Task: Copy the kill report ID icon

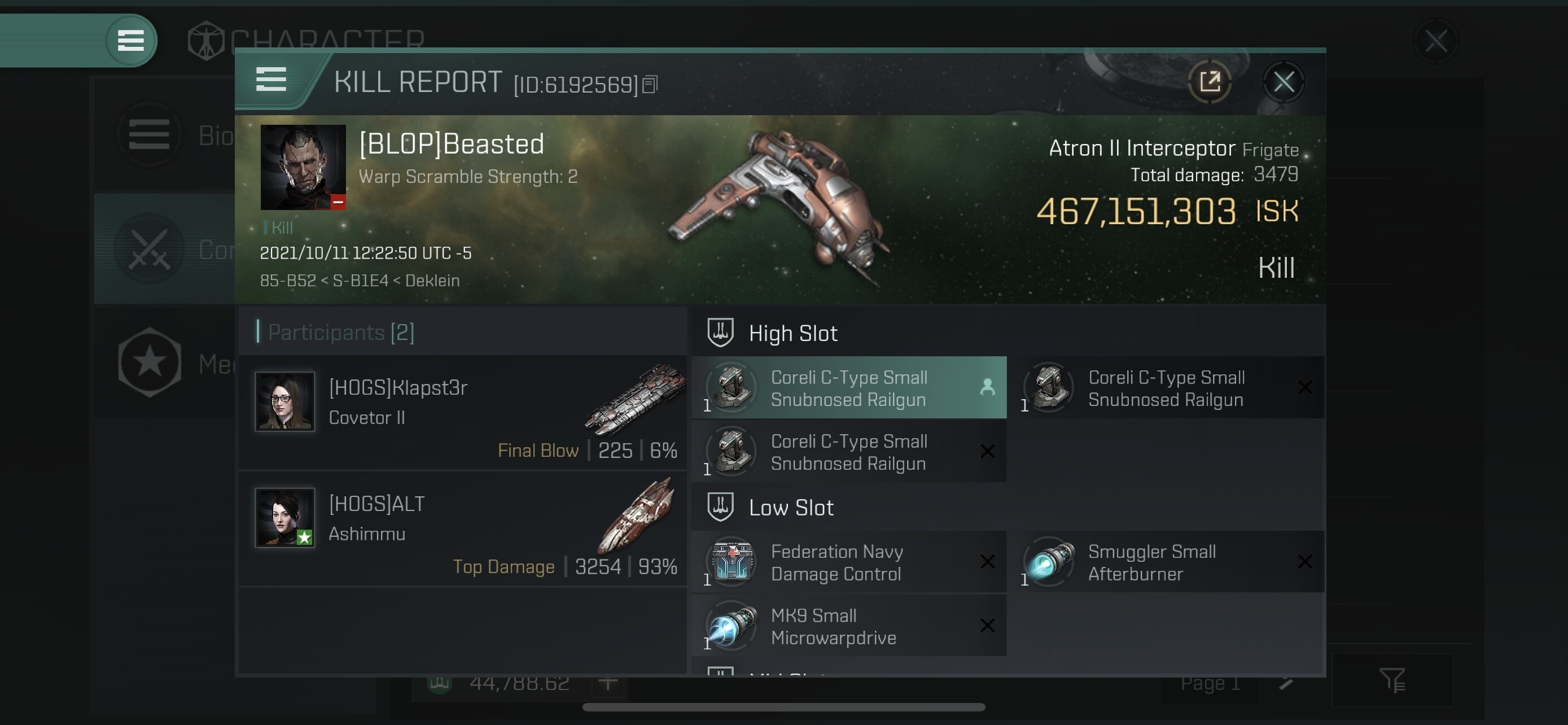Action: pyautogui.click(x=650, y=85)
